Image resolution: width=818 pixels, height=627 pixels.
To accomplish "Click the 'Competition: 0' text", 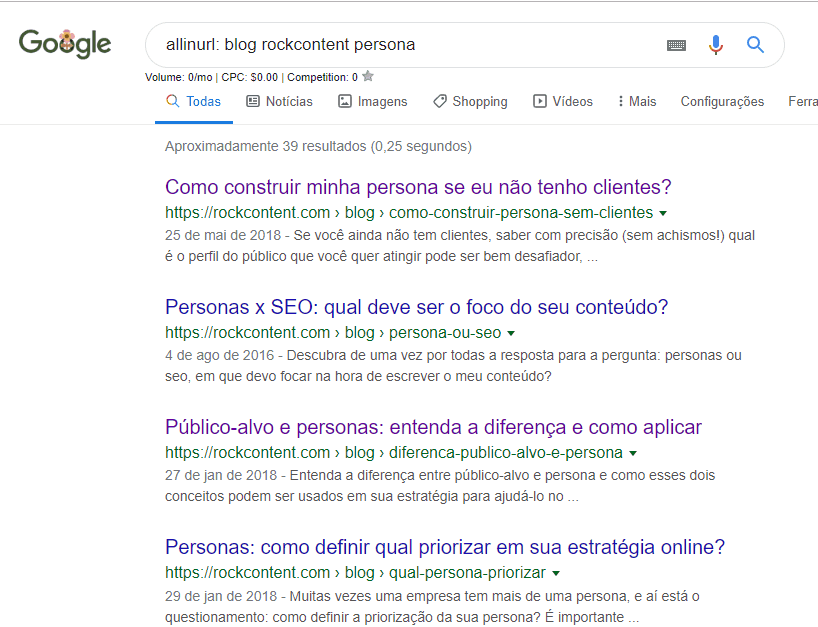I will coord(322,77).
